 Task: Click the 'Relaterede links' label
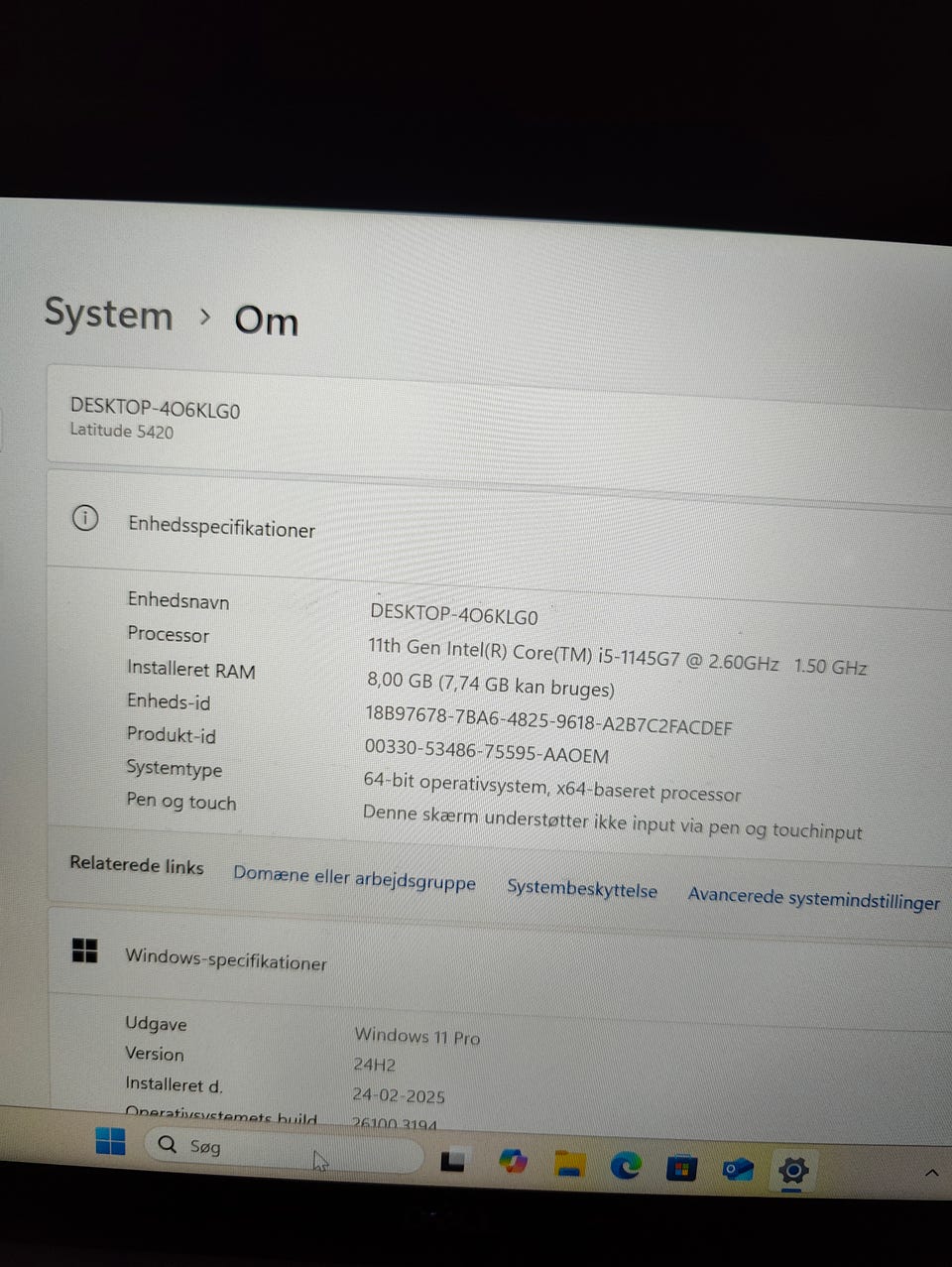pyautogui.click(x=136, y=865)
